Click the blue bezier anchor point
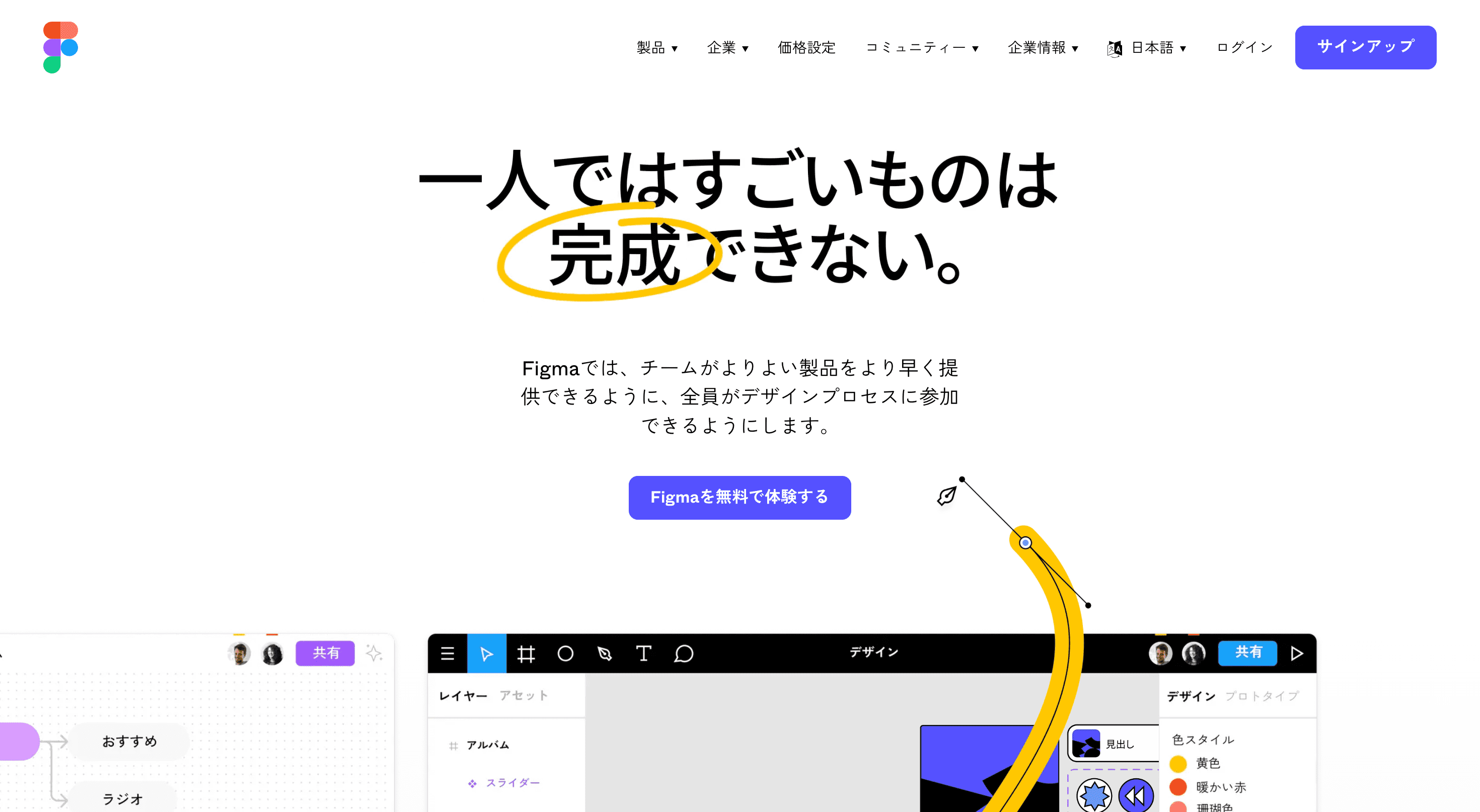The height and width of the screenshot is (812, 1480). pyautogui.click(x=1025, y=543)
